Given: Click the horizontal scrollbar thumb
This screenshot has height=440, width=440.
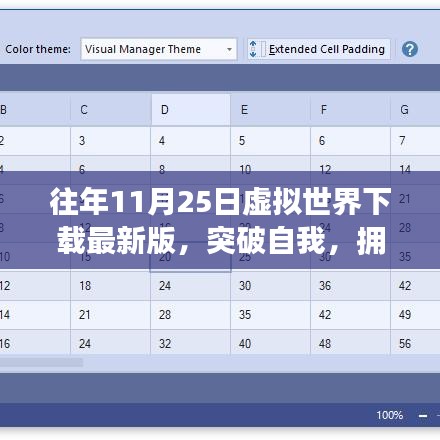Looking at the screenshot, I should coord(41,362).
